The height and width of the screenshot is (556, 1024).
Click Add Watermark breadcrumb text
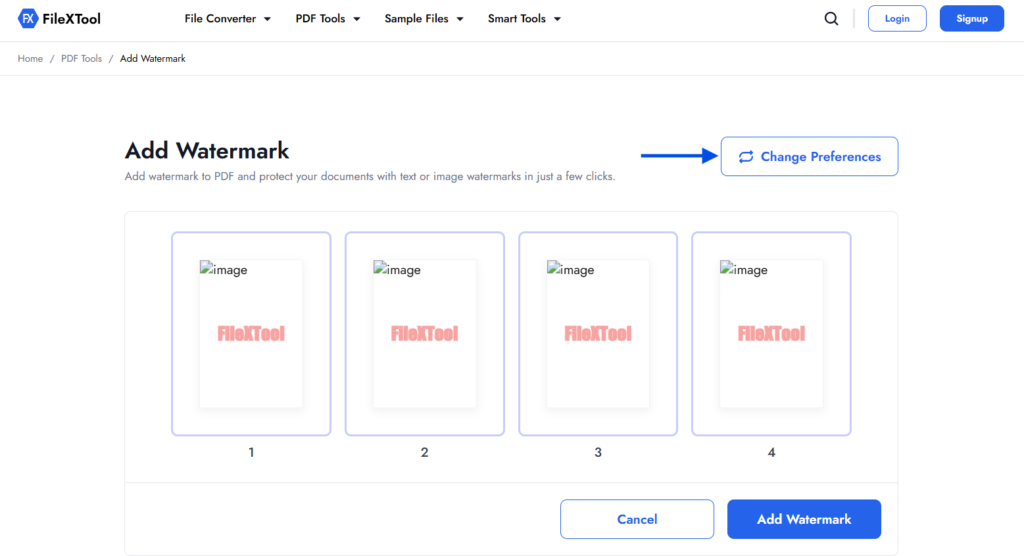[153, 59]
